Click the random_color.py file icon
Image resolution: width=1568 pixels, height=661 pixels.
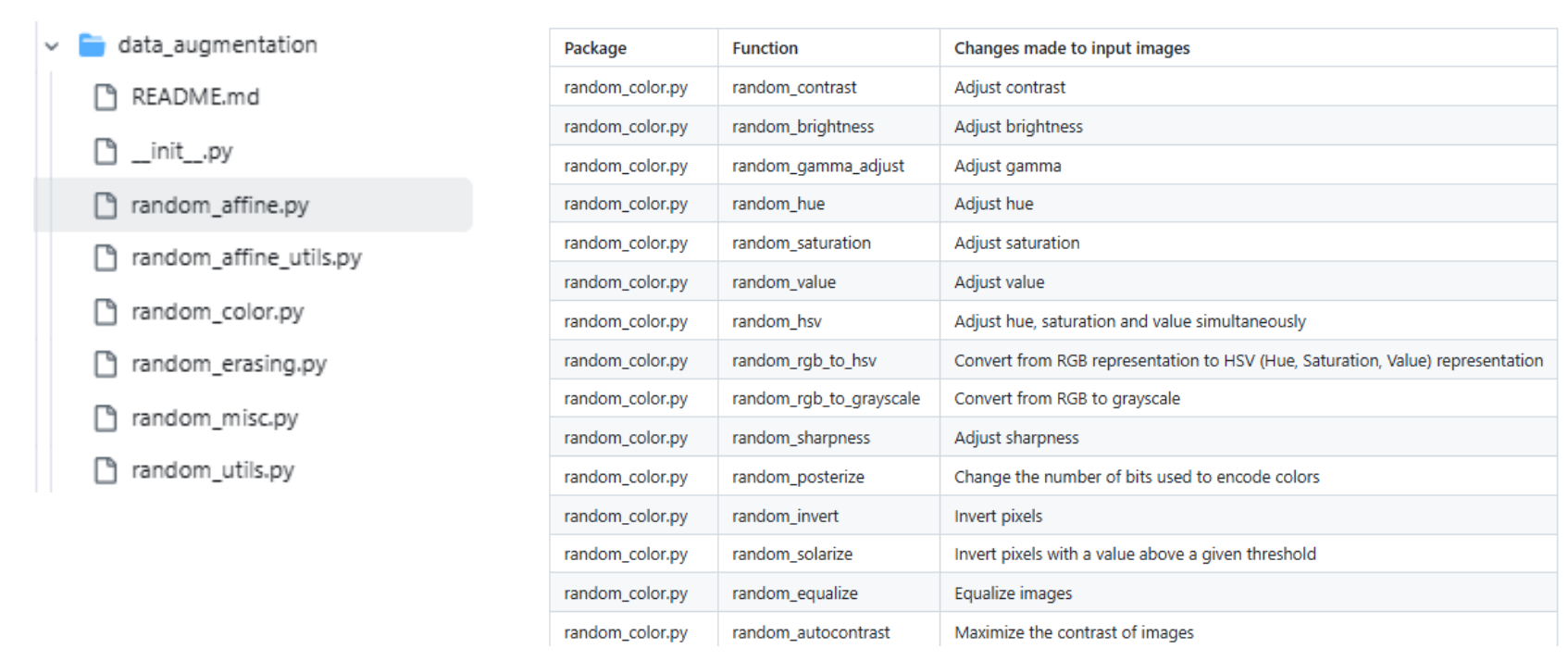click(106, 312)
